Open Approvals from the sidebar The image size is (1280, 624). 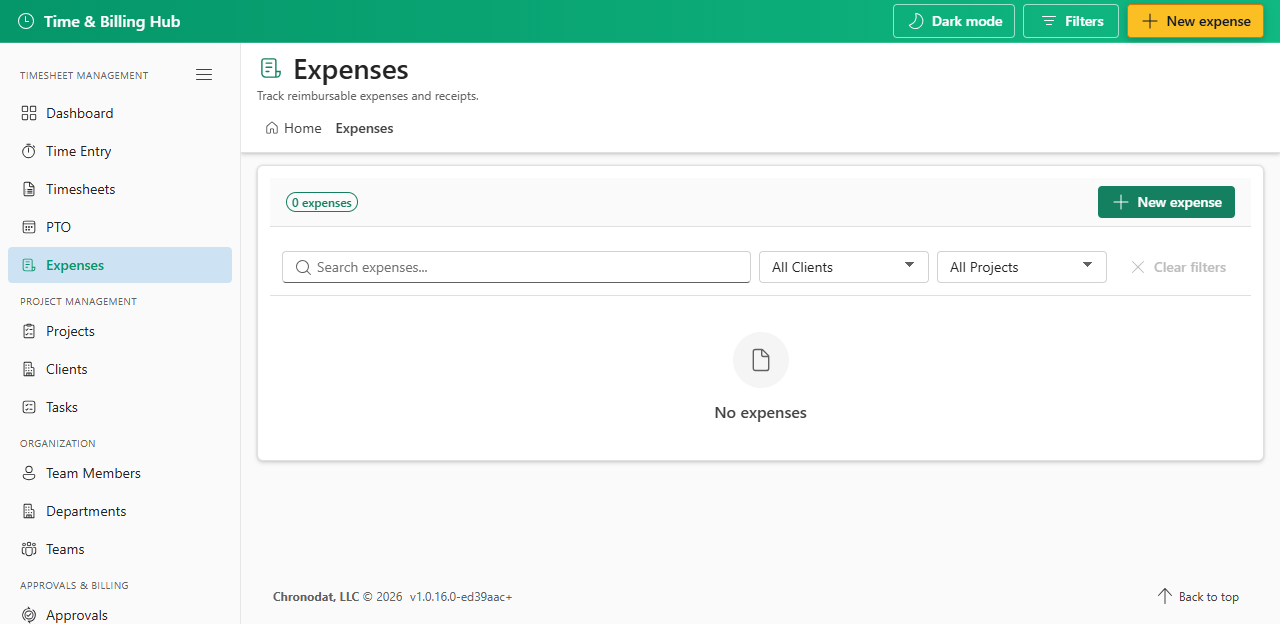click(x=120, y=613)
